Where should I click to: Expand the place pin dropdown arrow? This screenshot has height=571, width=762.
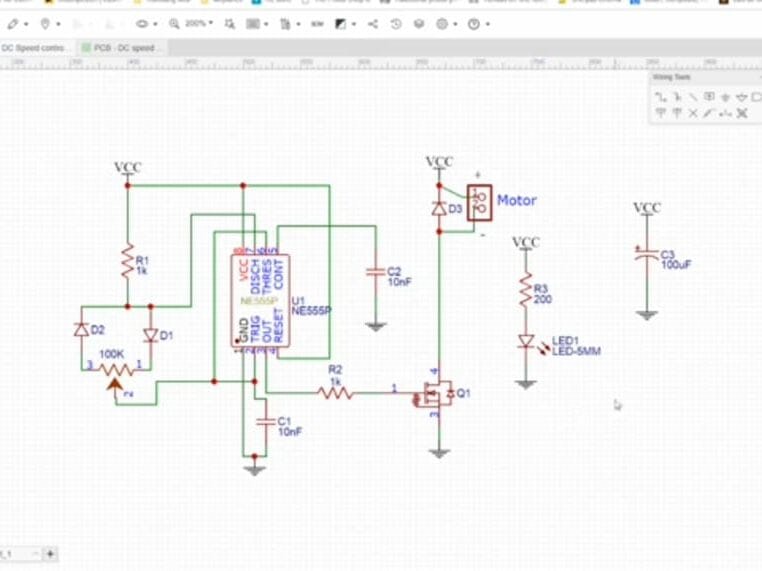tap(58, 24)
